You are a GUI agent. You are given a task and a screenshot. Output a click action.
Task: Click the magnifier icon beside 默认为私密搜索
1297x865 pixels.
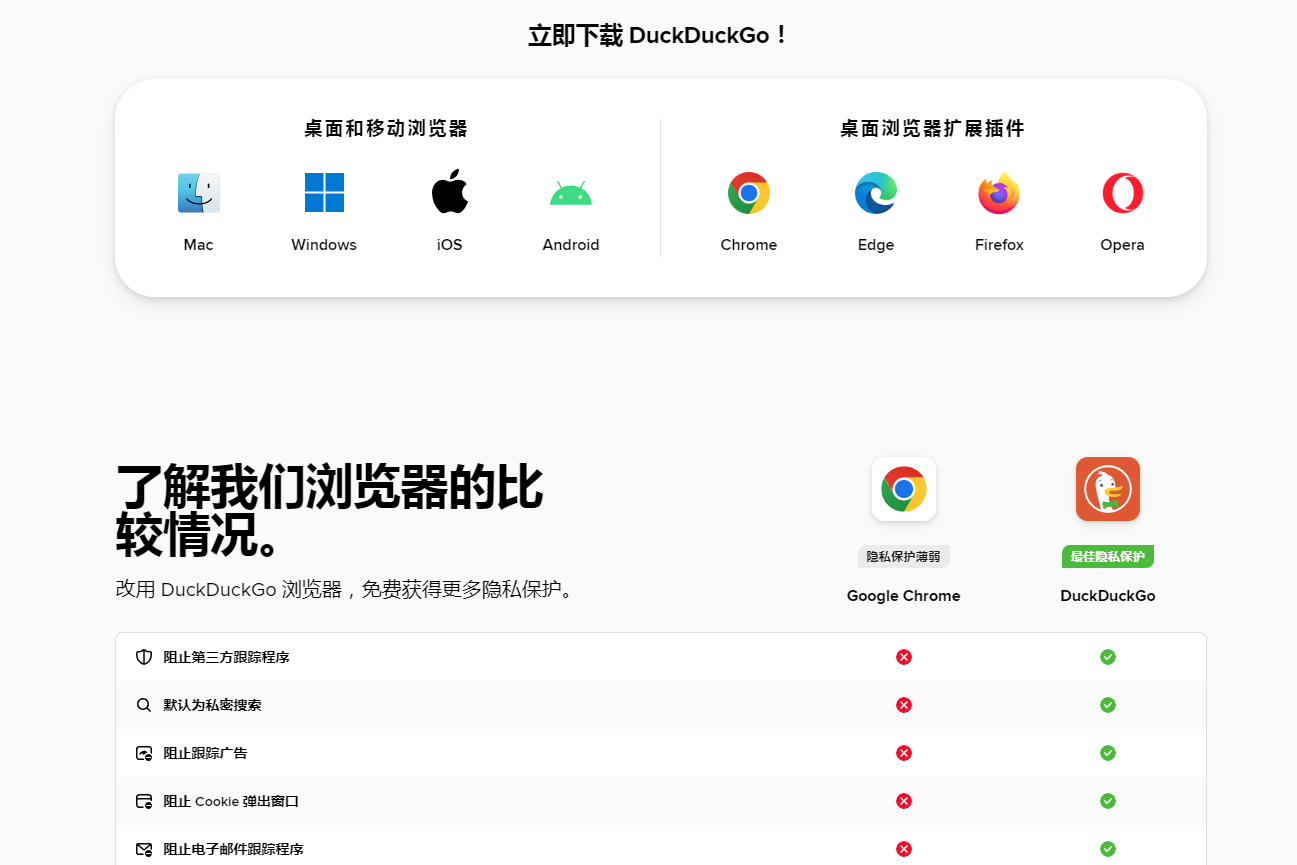(144, 705)
